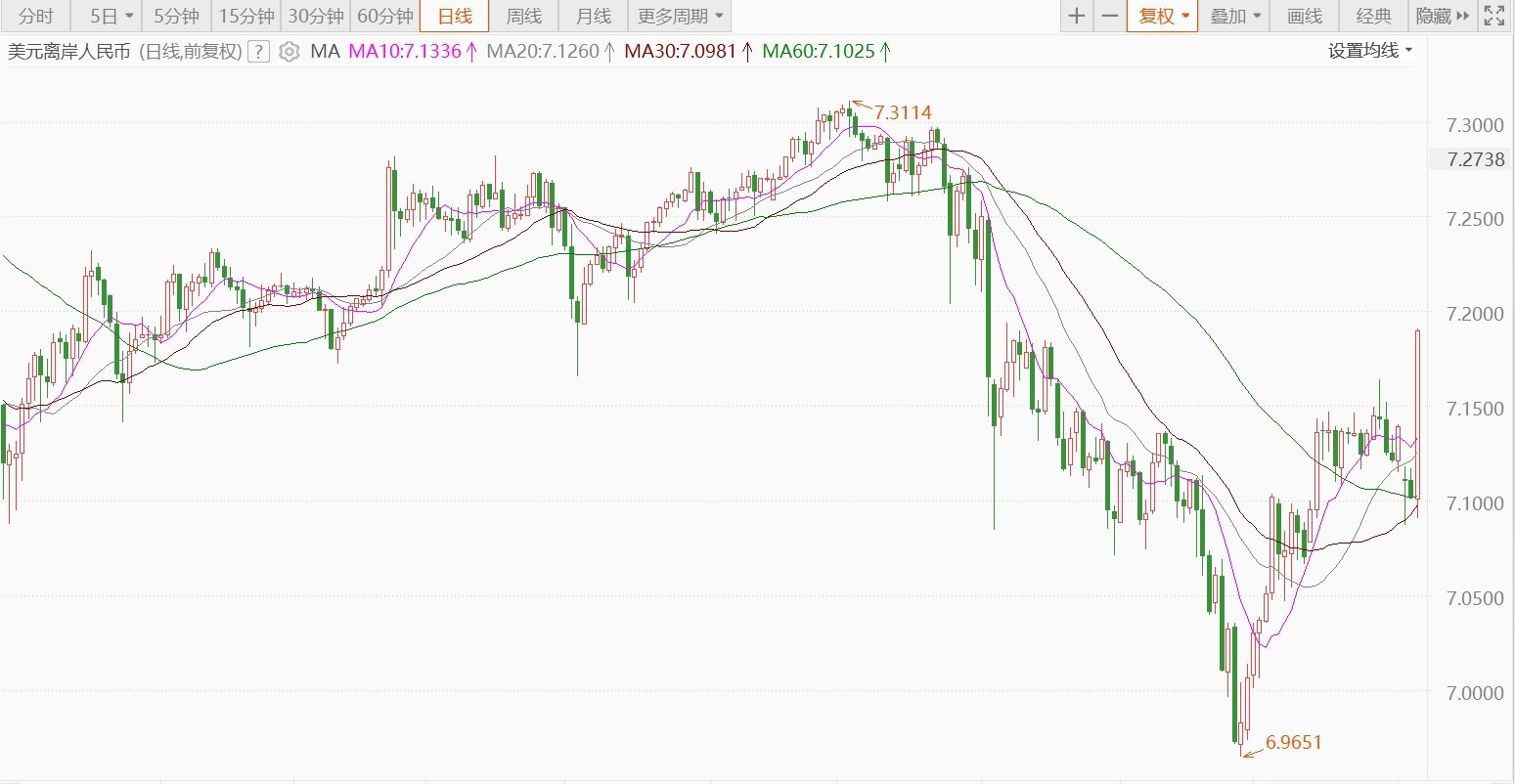Select the 日线 daily chart tab
Screen dimensions: 1515x784
point(454,16)
